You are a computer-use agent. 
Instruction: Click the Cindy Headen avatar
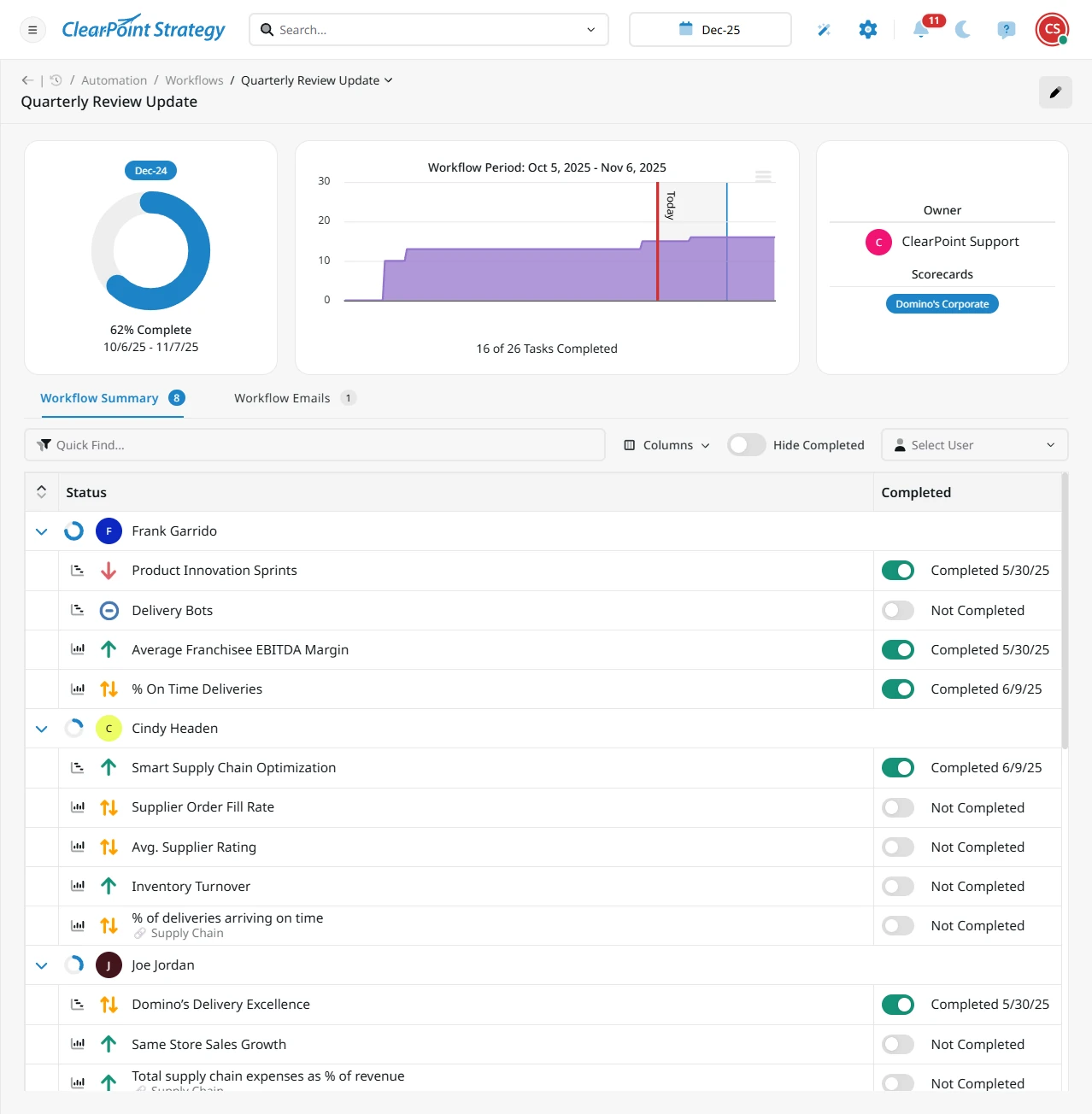[109, 729]
